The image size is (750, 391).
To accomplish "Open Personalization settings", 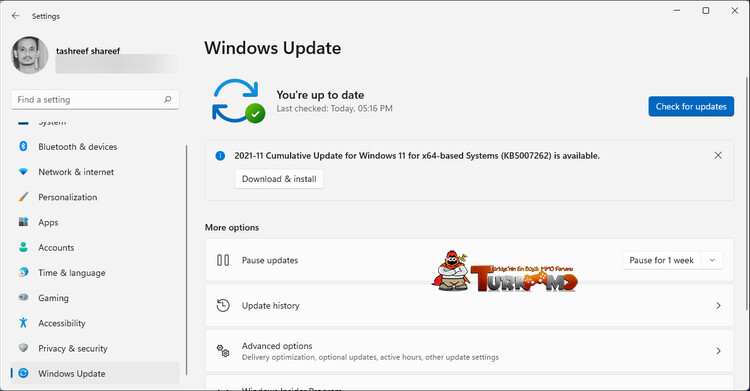I will pyautogui.click(x=95, y=197).
